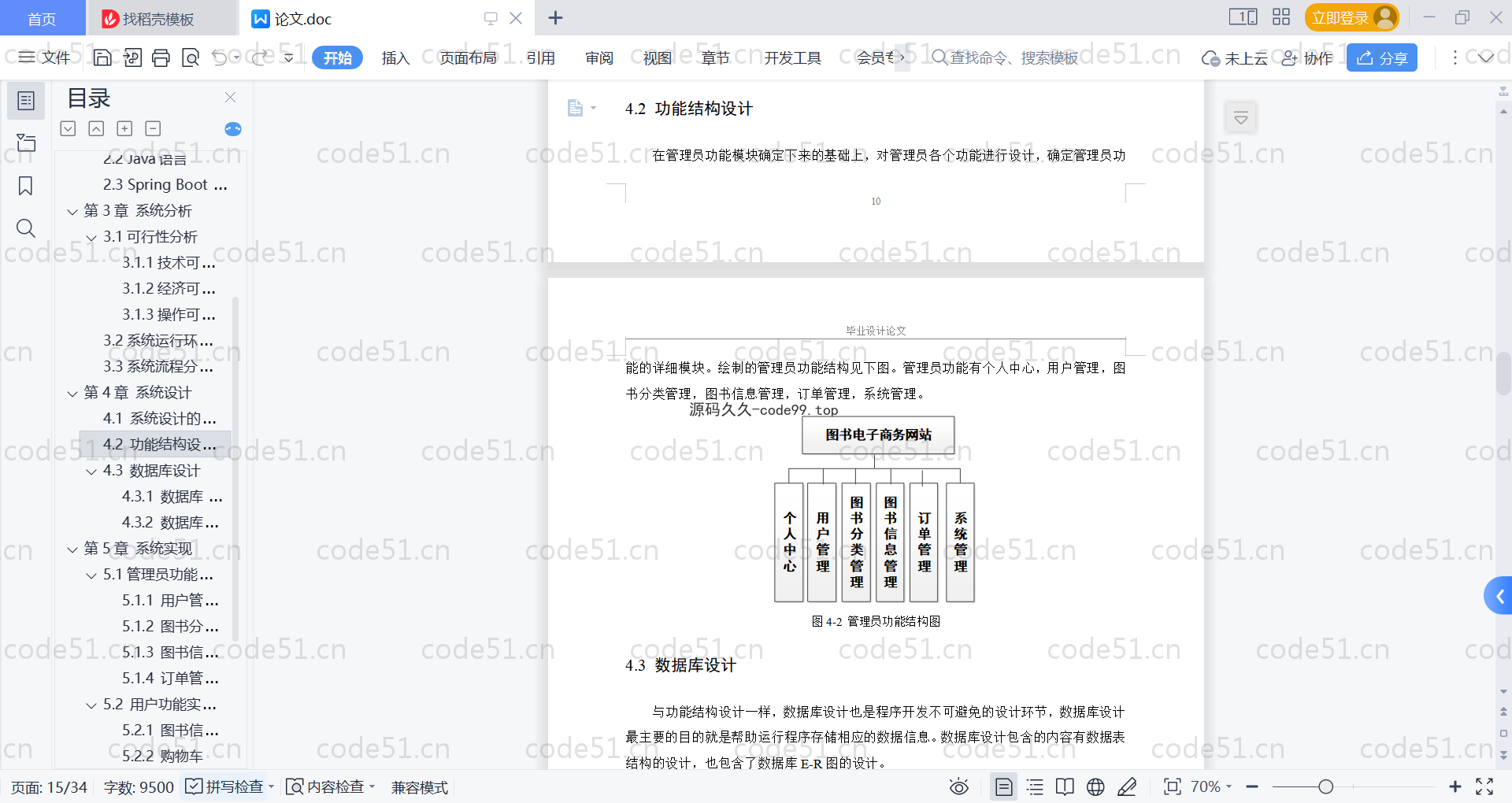Expand the blue side panel arrow

1499,597
